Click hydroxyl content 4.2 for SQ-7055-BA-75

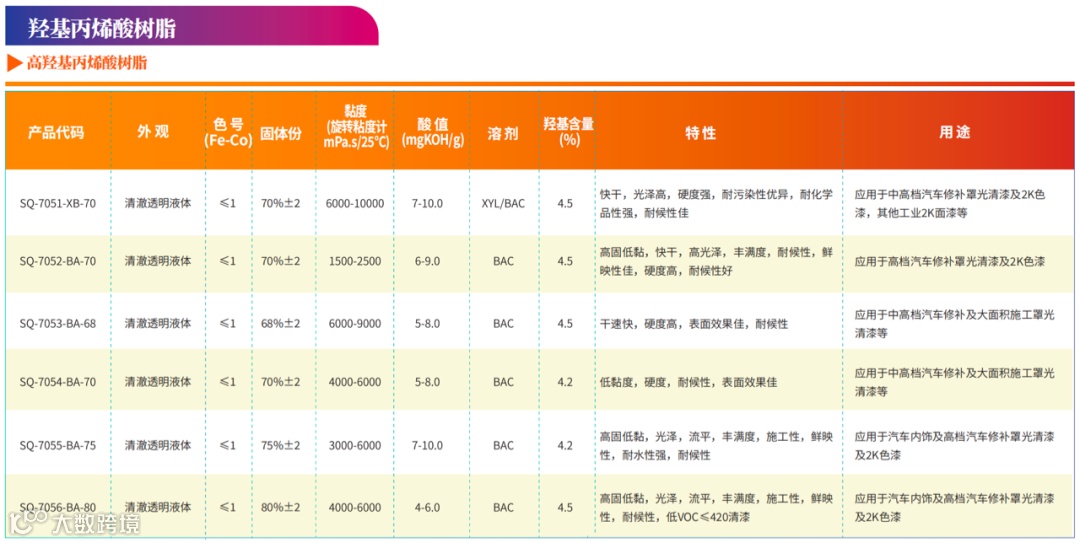click(x=565, y=446)
